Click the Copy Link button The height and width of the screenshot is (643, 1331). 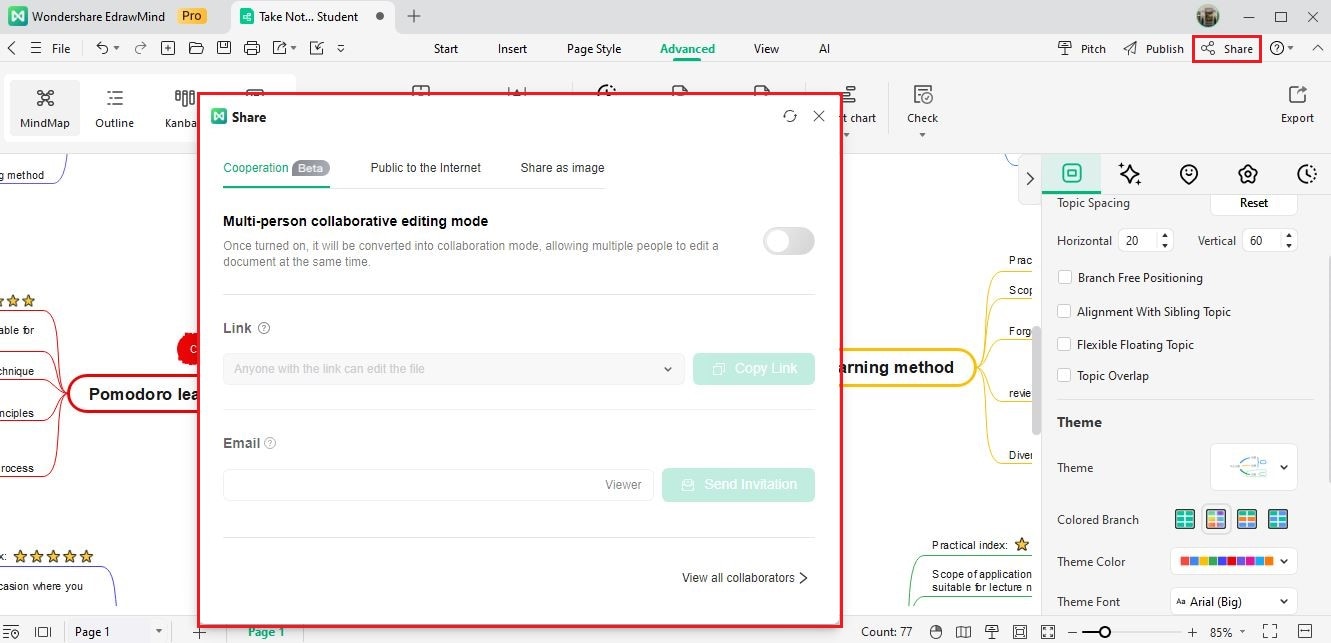[754, 369]
